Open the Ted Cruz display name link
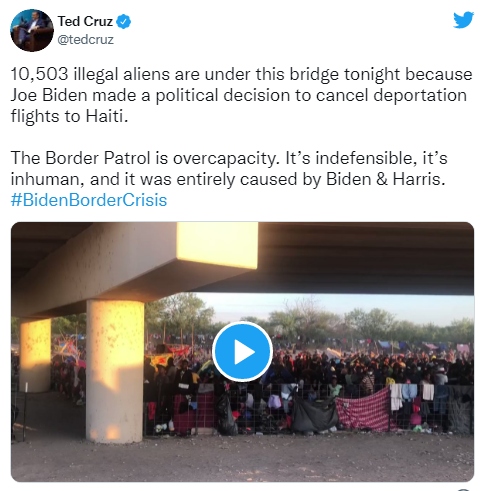Image resolution: width=483 pixels, height=491 pixels. (85, 21)
